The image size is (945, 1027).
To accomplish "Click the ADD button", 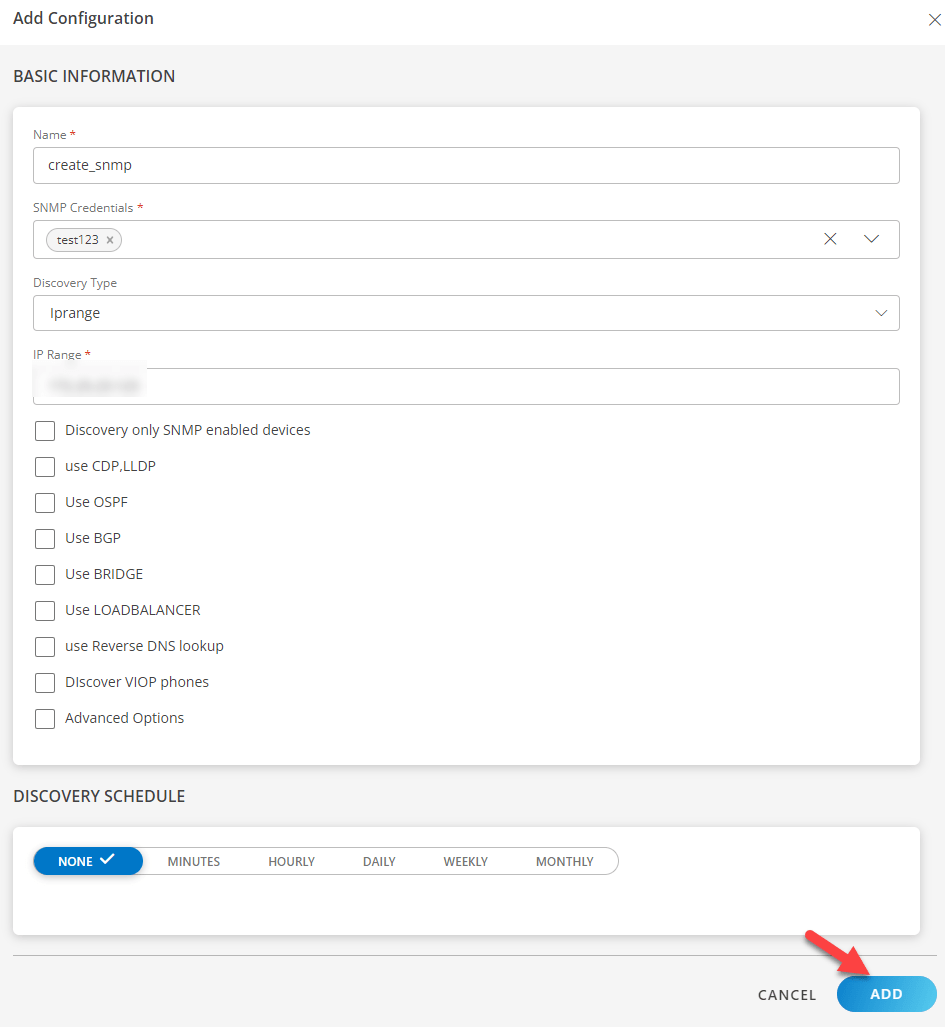I will pyautogui.click(x=885, y=994).
